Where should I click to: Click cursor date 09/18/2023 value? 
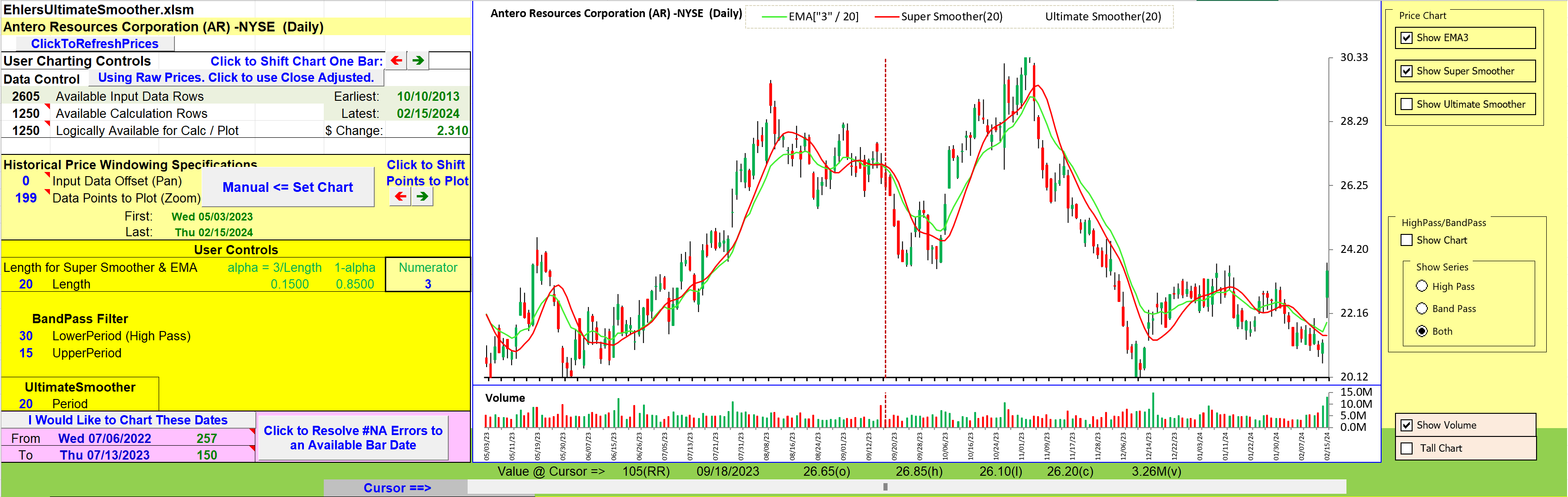728,472
